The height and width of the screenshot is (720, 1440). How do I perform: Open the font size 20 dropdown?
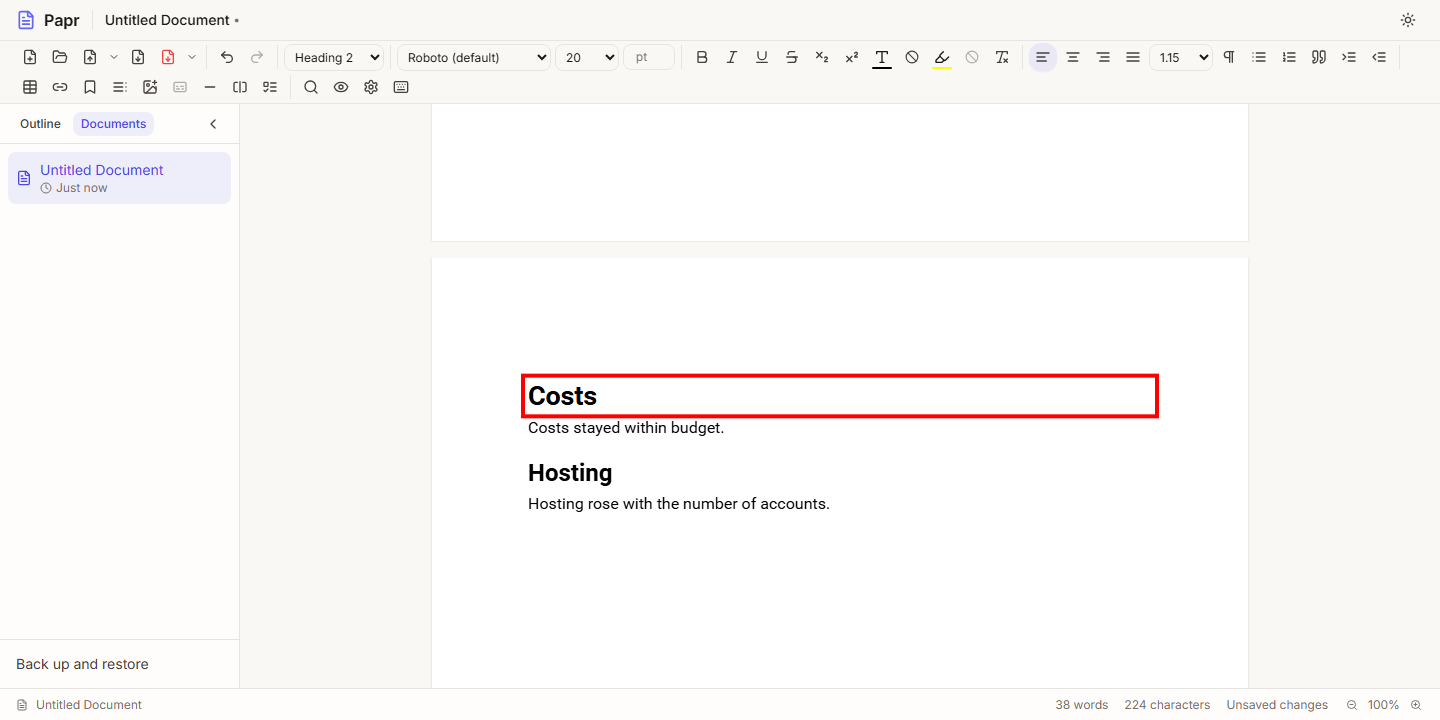coord(587,57)
